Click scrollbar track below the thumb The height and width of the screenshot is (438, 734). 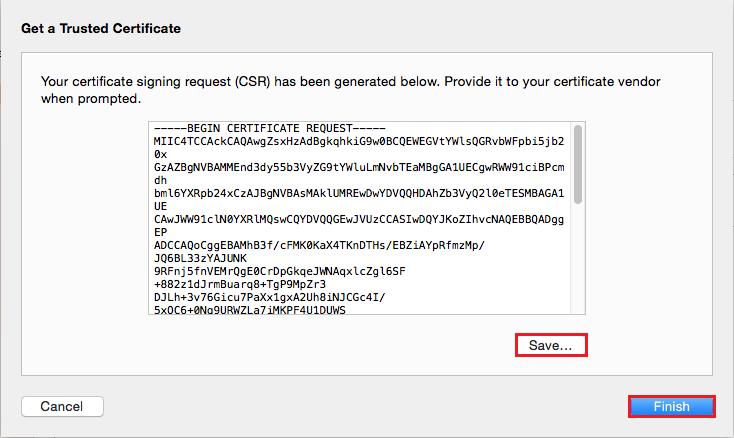point(579,260)
